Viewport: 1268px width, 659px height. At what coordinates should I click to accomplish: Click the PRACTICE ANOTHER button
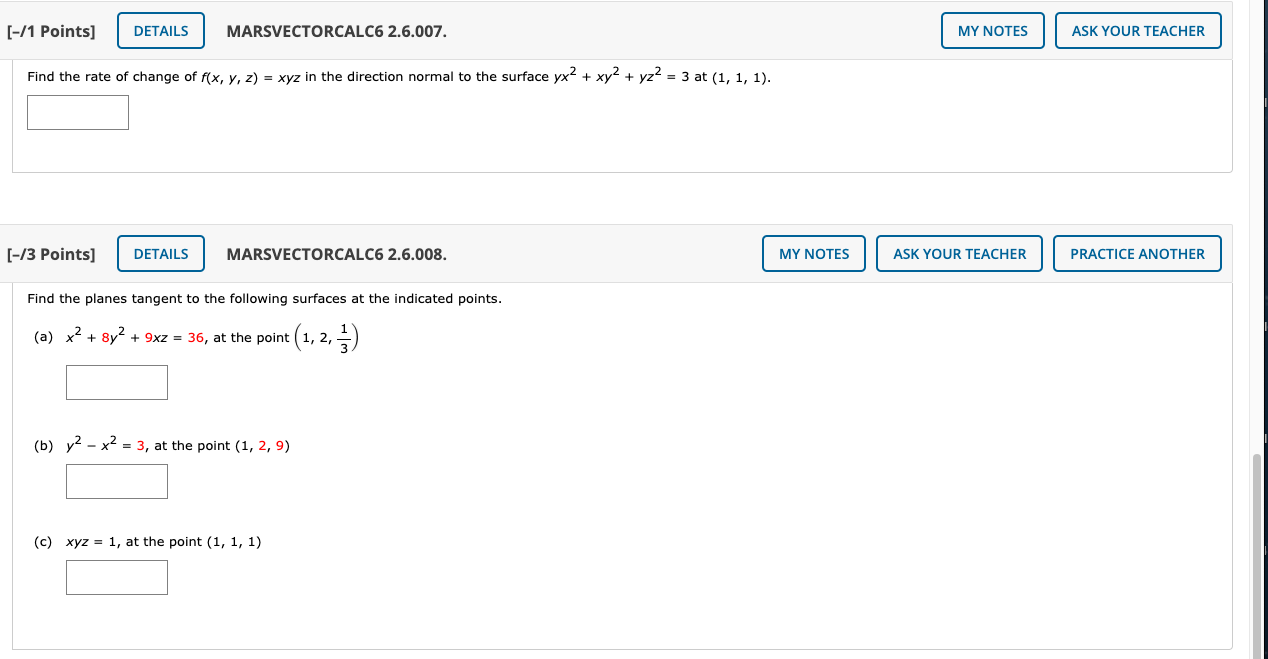click(1137, 254)
